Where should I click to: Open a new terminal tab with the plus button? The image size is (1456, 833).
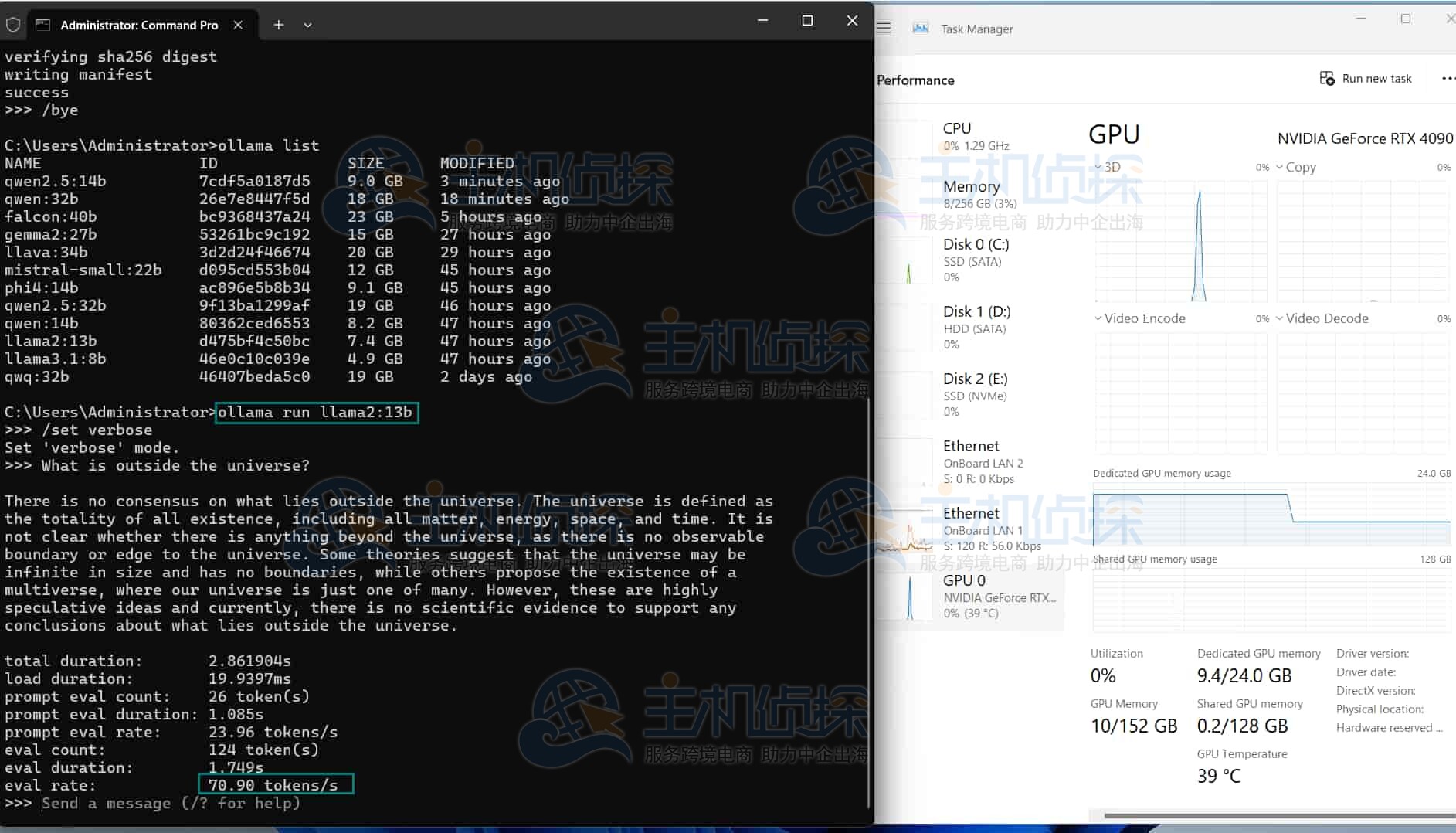point(278,25)
